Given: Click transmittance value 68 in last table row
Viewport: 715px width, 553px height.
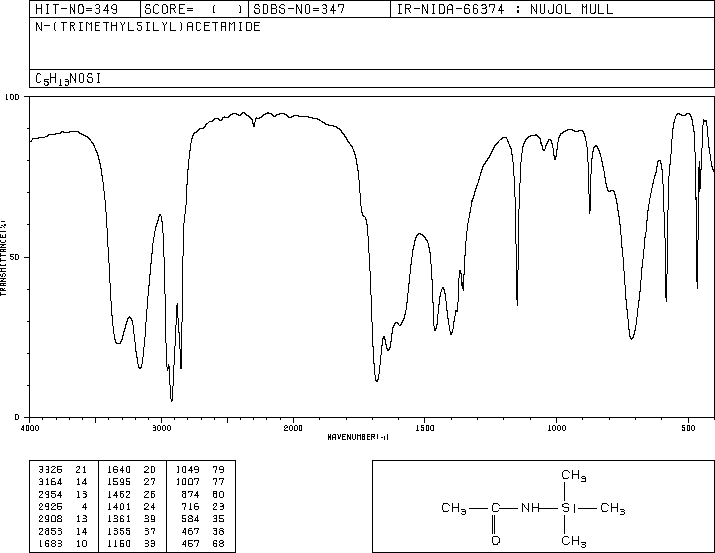Looking at the screenshot, I should (218, 543).
